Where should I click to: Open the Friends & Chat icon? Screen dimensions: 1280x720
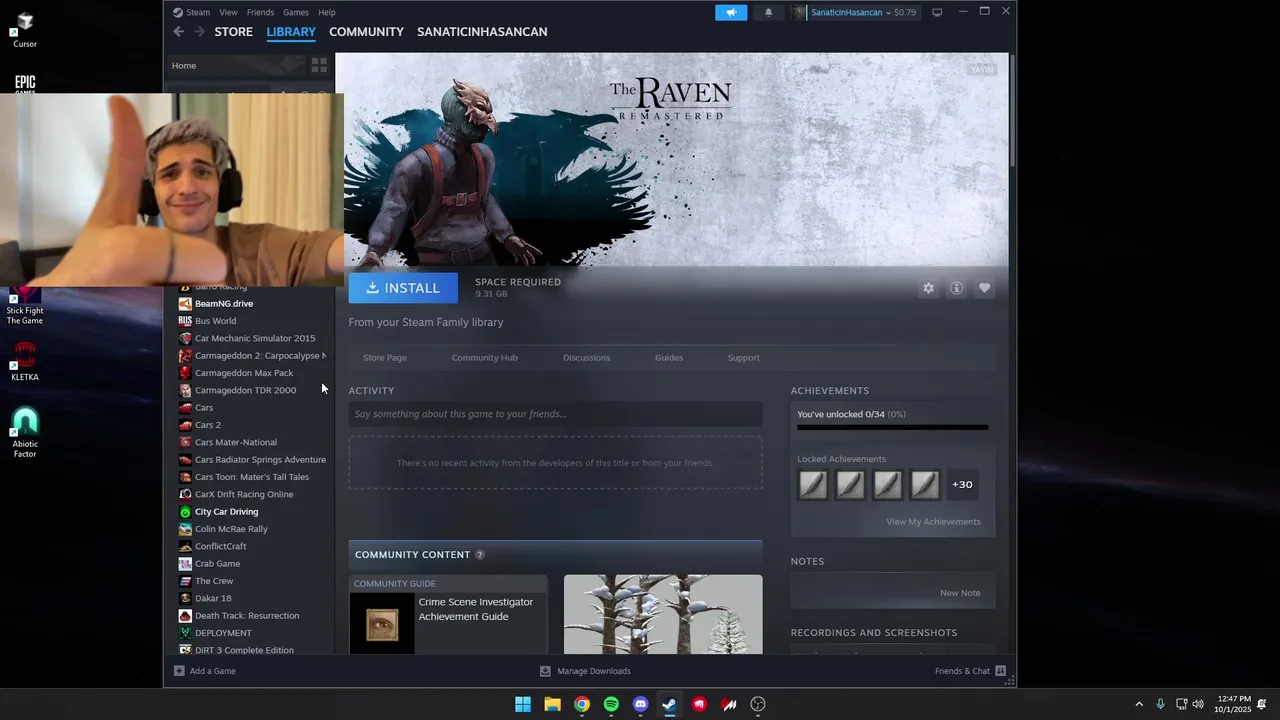pyautogui.click(x=1000, y=671)
